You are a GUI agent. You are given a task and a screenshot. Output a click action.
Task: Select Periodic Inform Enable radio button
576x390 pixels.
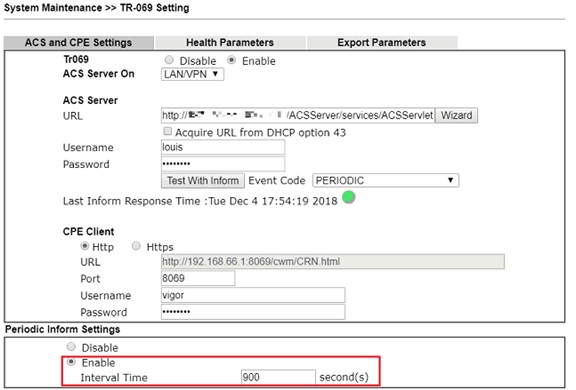click(x=71, y=362)
